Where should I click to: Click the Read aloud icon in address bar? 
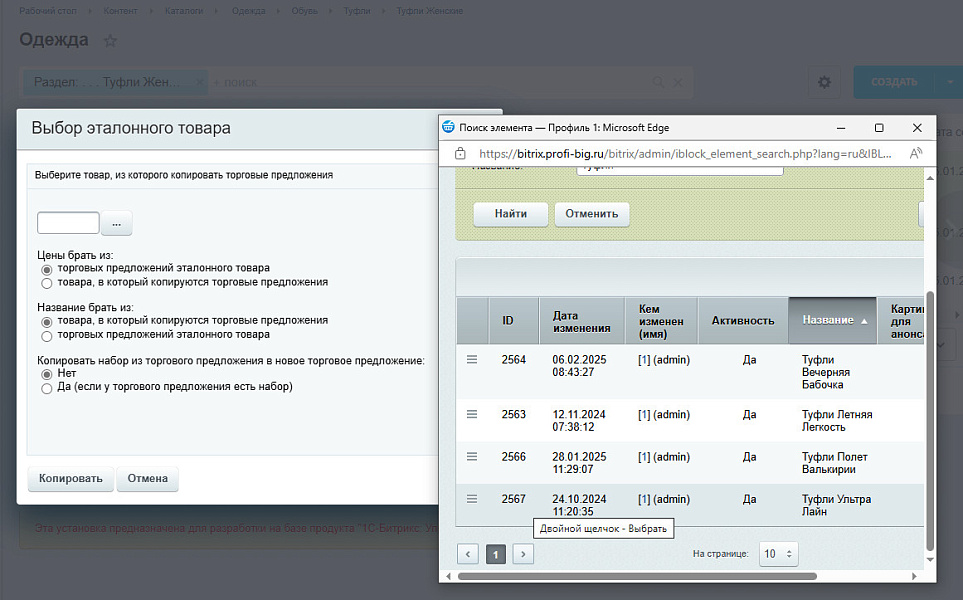[915, 154]
